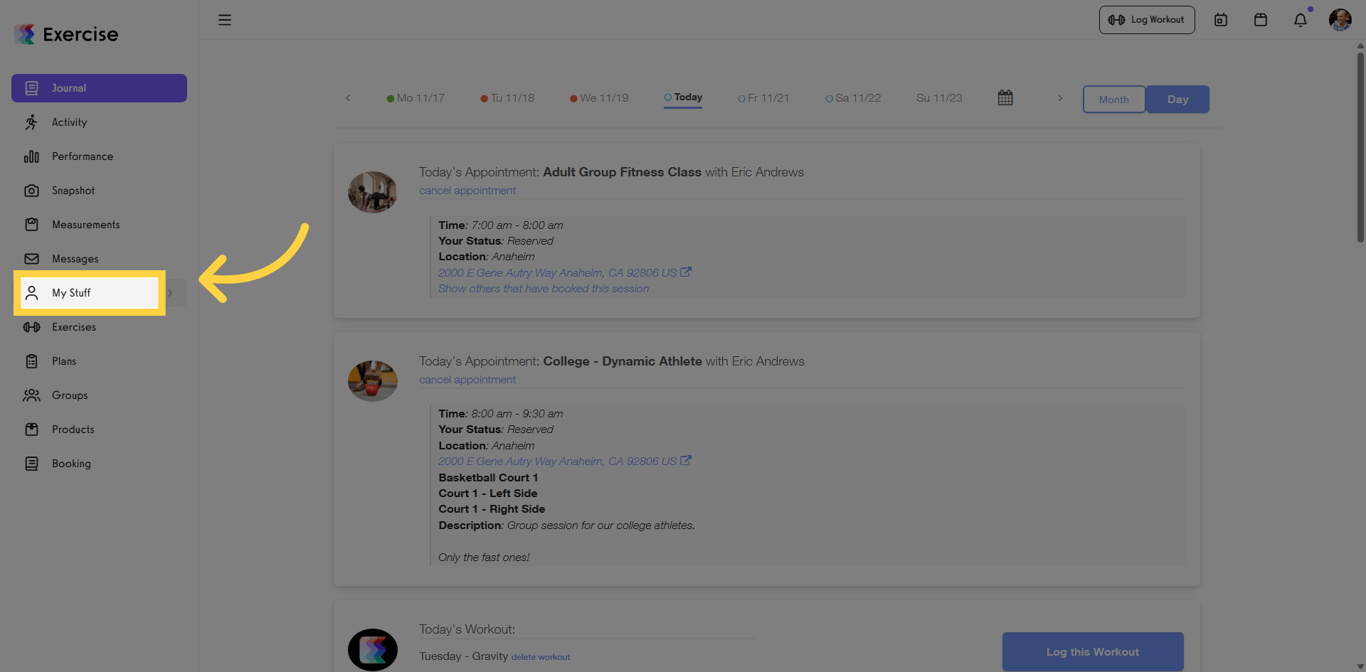Click the Performance bar chart icon
The width and height of the screenshot is (1366, 672).
(x=31, y=156)
